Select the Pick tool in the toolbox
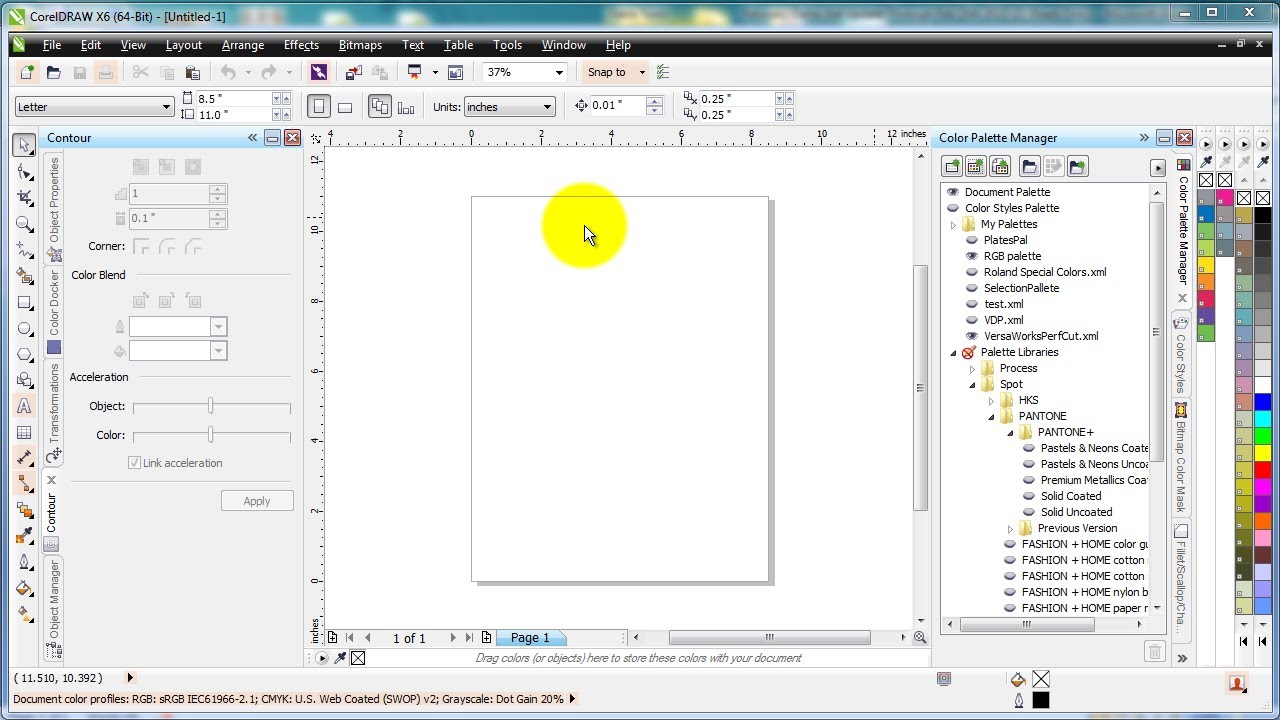The height and width of the screenshot is (720, 1280). pyautogui.click(x=24, y=145)
